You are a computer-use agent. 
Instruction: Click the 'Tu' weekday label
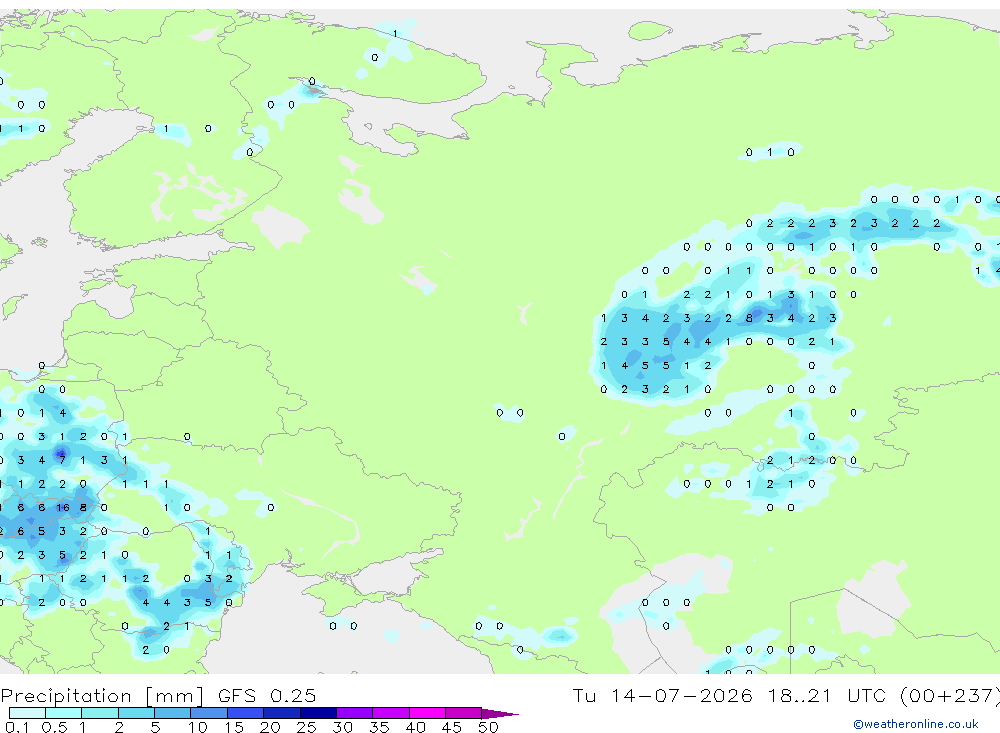pos(584,695)
